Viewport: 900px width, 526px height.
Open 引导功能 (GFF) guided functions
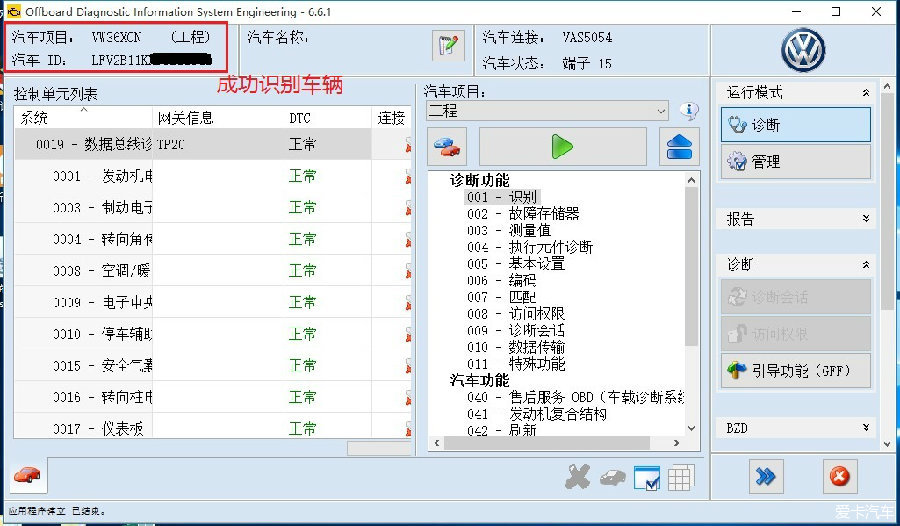pyautogui.click(x=796, y=370)
